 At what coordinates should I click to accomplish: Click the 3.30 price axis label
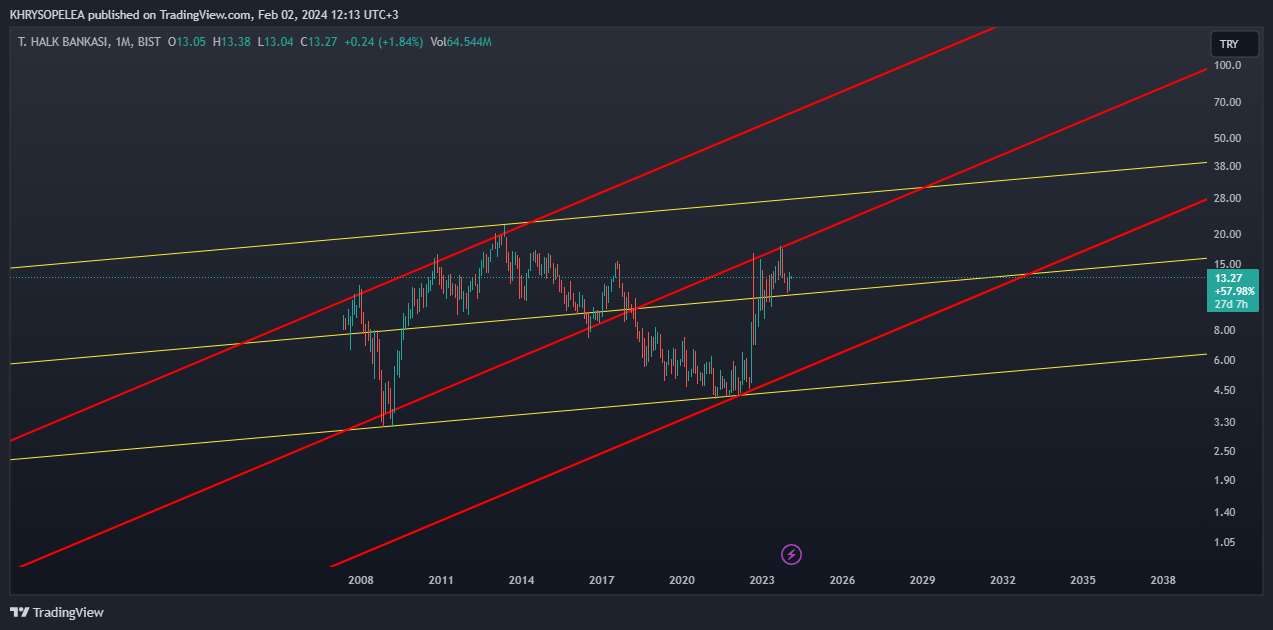click(x=1224, y=423)
